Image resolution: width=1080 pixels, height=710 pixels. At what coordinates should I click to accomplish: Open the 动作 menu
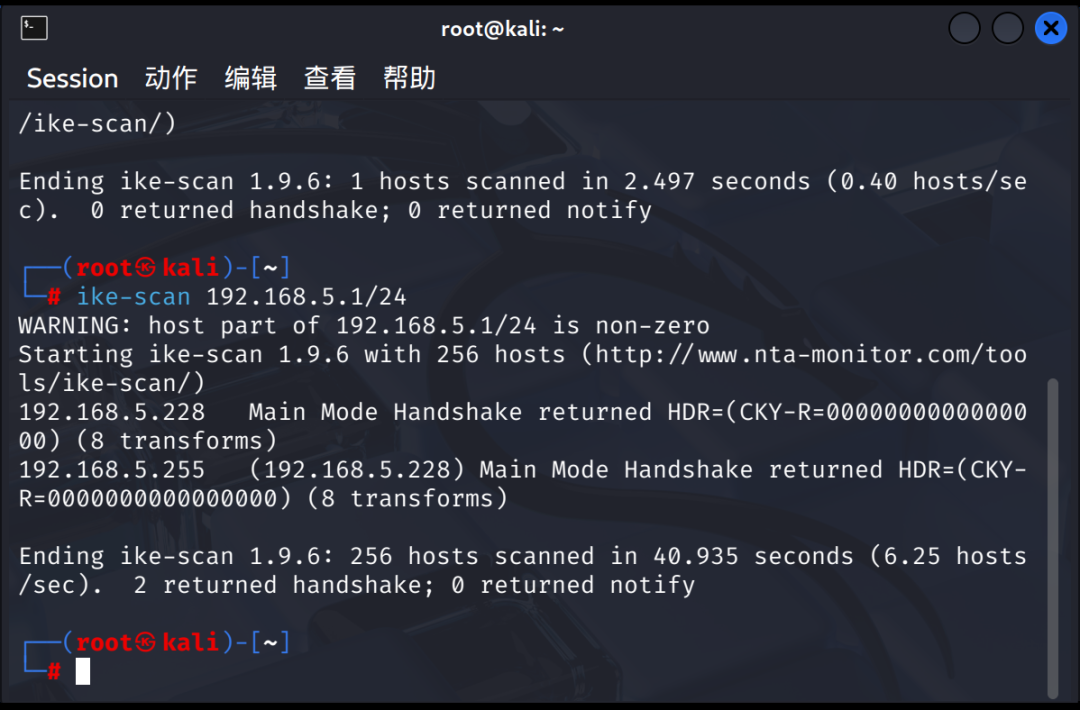coord(171,78)
